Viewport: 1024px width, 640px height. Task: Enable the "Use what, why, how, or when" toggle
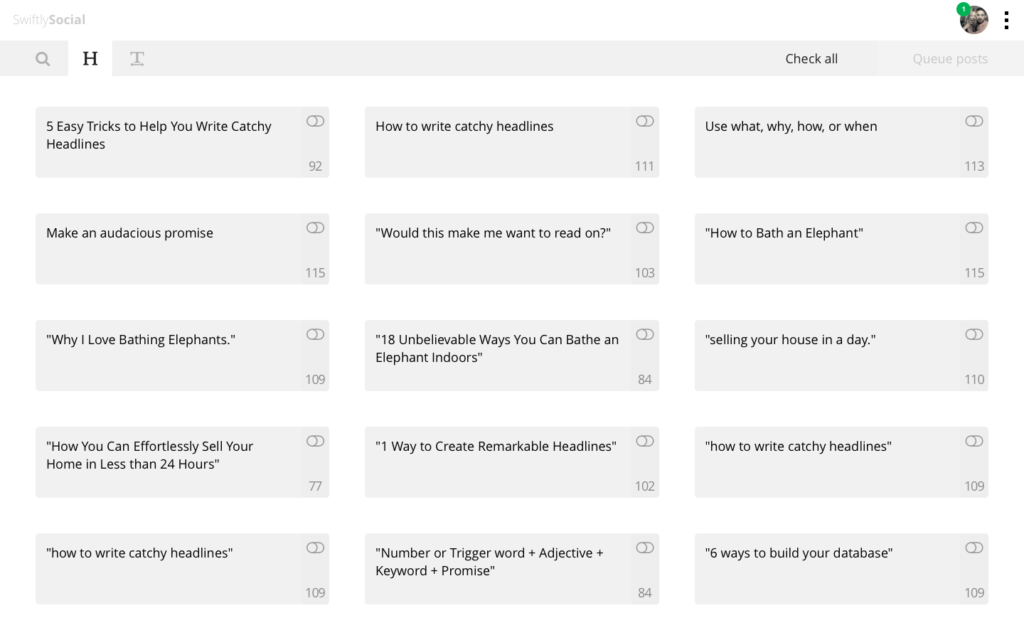tap(974, 121)
